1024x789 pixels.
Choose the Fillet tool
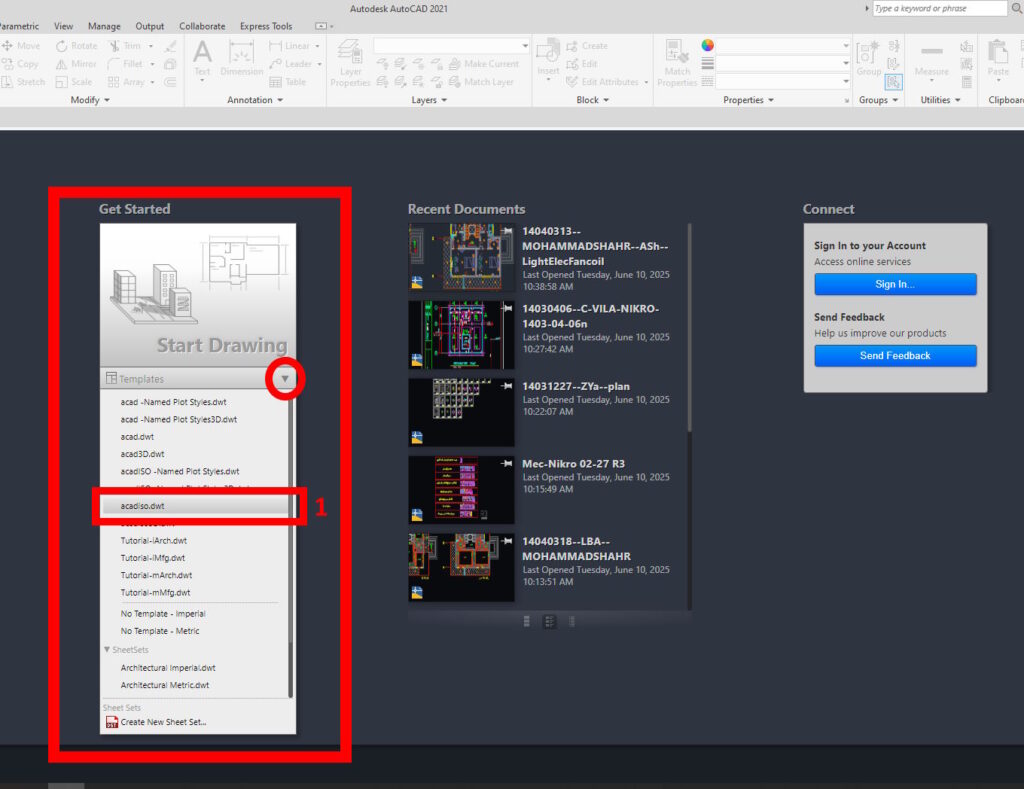(x=125, y=64)
